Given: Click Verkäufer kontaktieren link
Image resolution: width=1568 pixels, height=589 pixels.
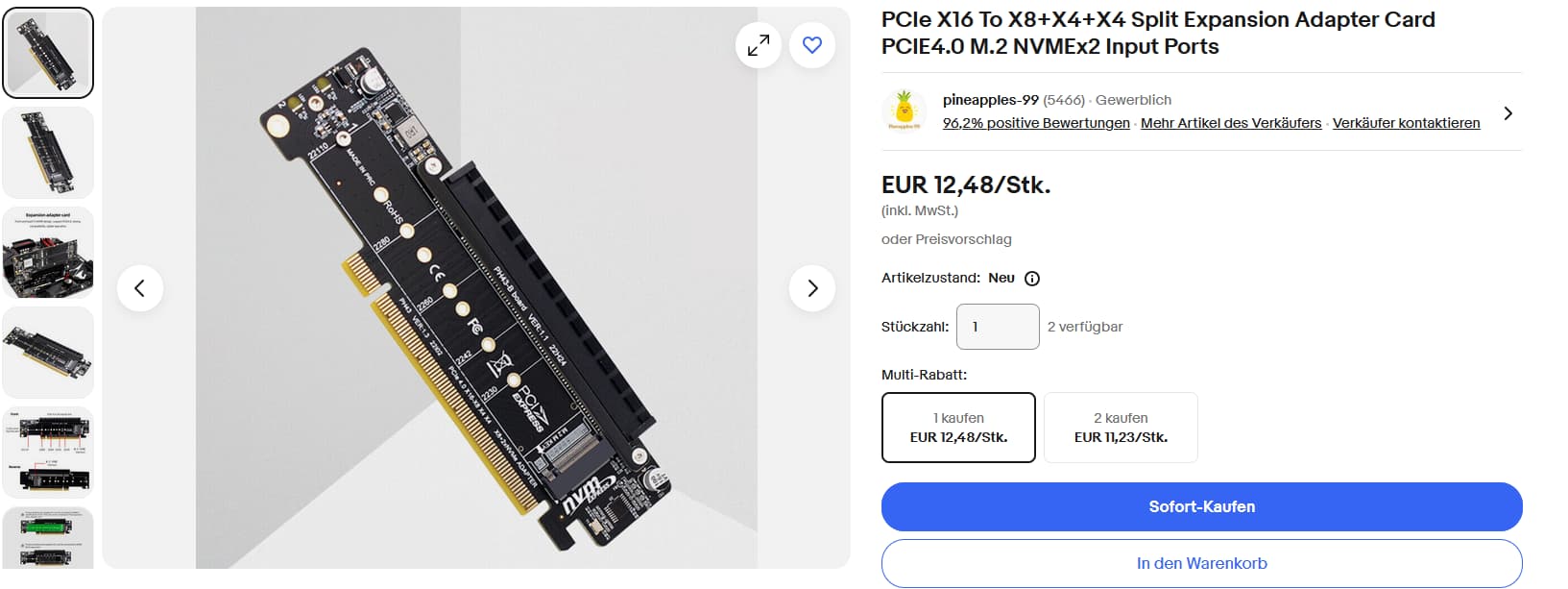Looking at the screenshot, I should pyautogui.click(x=1407, y=123).
